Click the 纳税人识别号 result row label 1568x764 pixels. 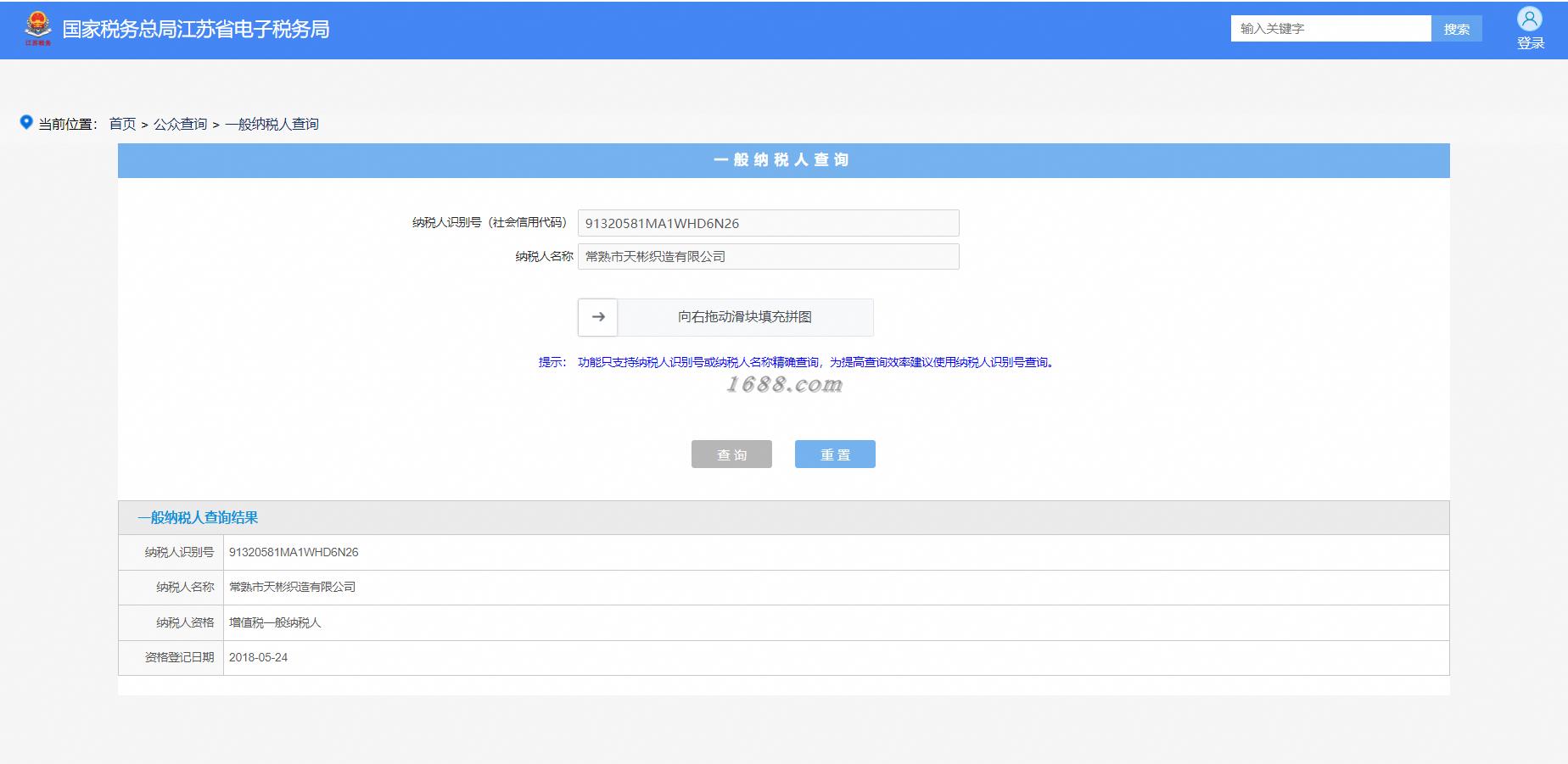coord(179,552)
